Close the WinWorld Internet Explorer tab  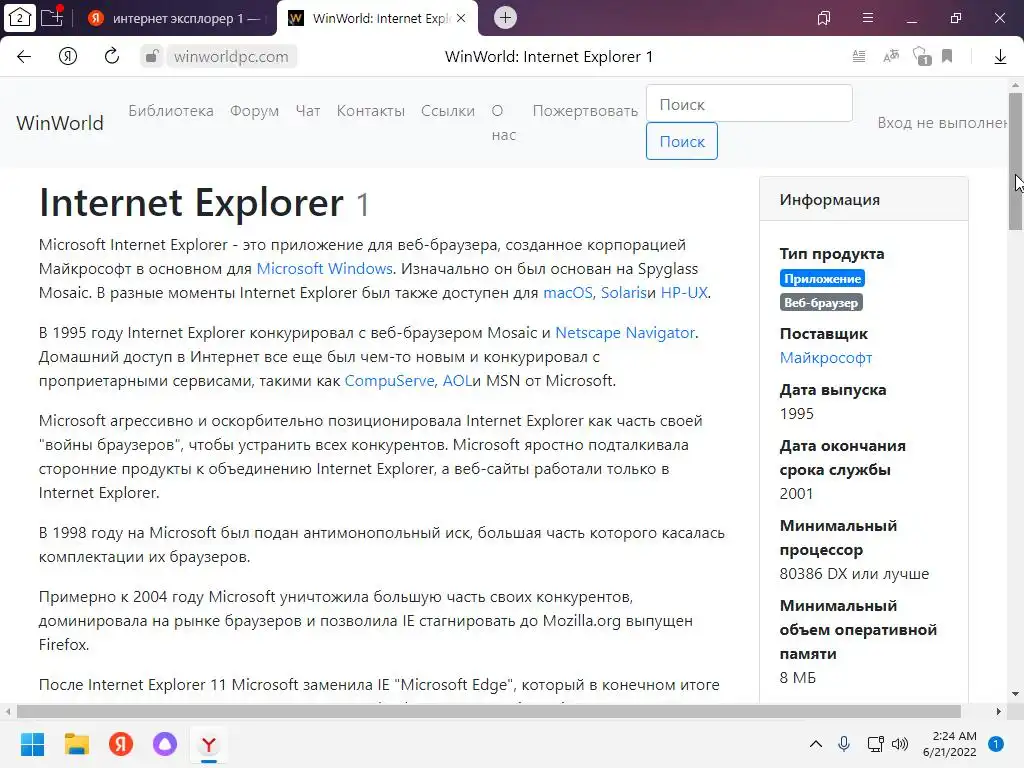pyautogui.click(x=461, y=18)
